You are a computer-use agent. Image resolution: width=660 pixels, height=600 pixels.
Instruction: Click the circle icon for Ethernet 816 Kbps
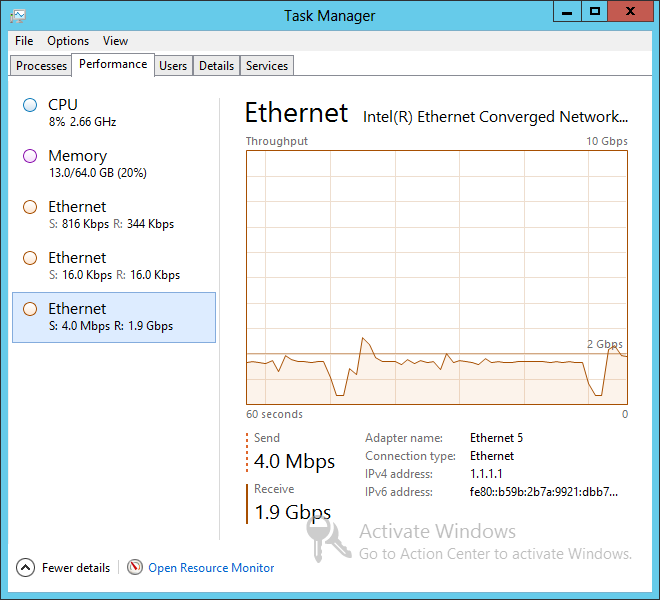pos(30,207)
